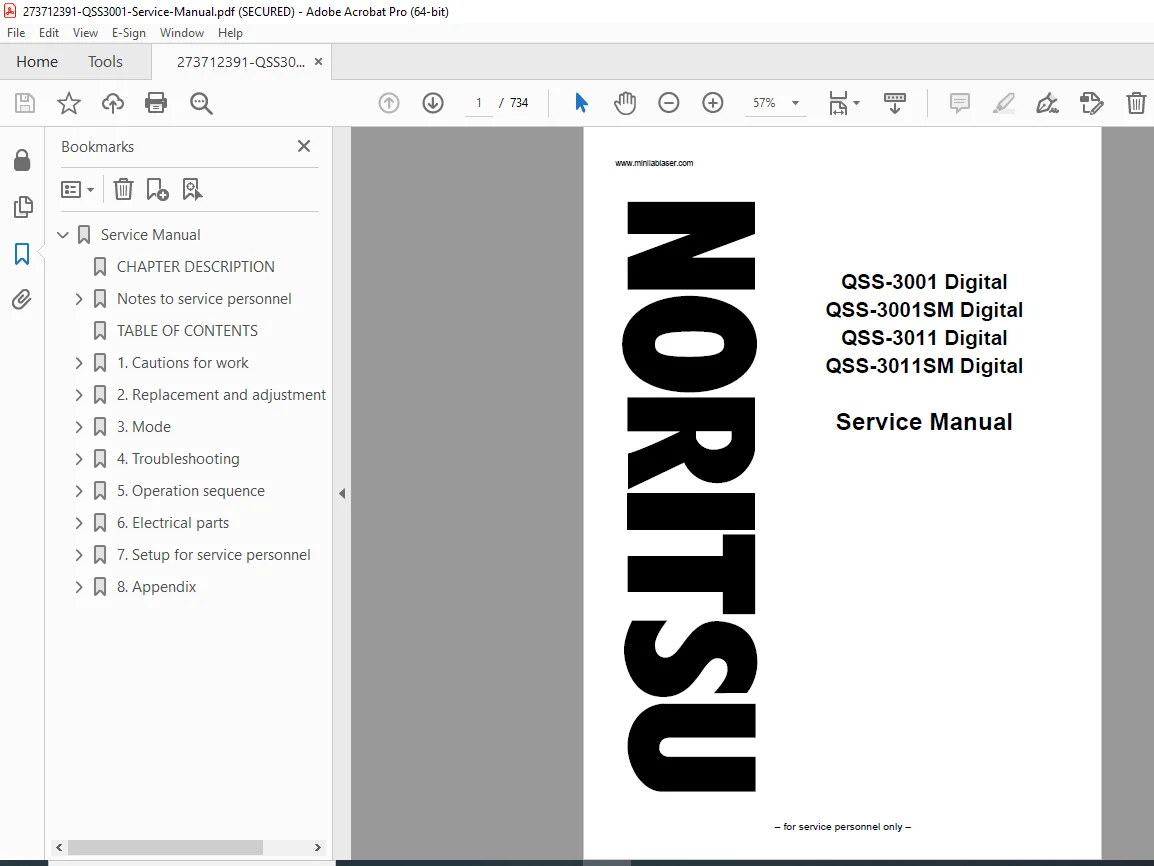Viewport: 1154px width, 866px height.
Task: Expand 6. Electrical parts bookmark
Action: tap(79, 522)
